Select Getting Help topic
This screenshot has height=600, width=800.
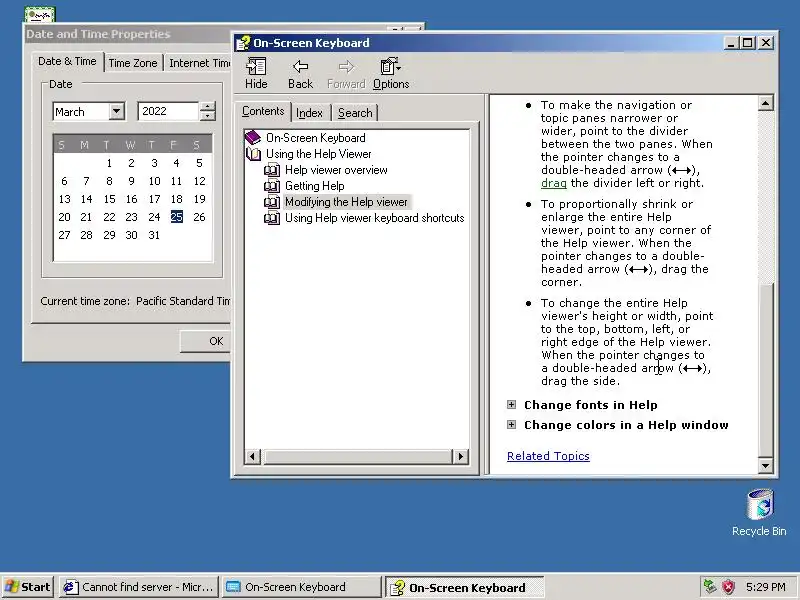315,186
